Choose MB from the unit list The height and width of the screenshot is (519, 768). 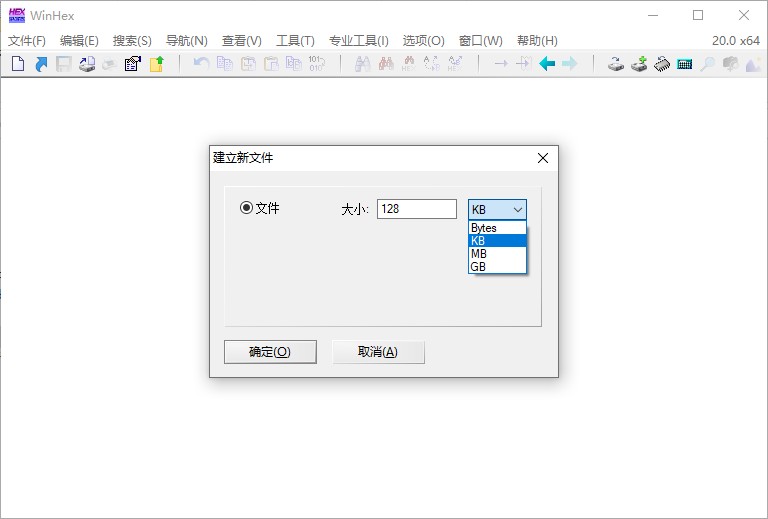(x=497, y=254)
